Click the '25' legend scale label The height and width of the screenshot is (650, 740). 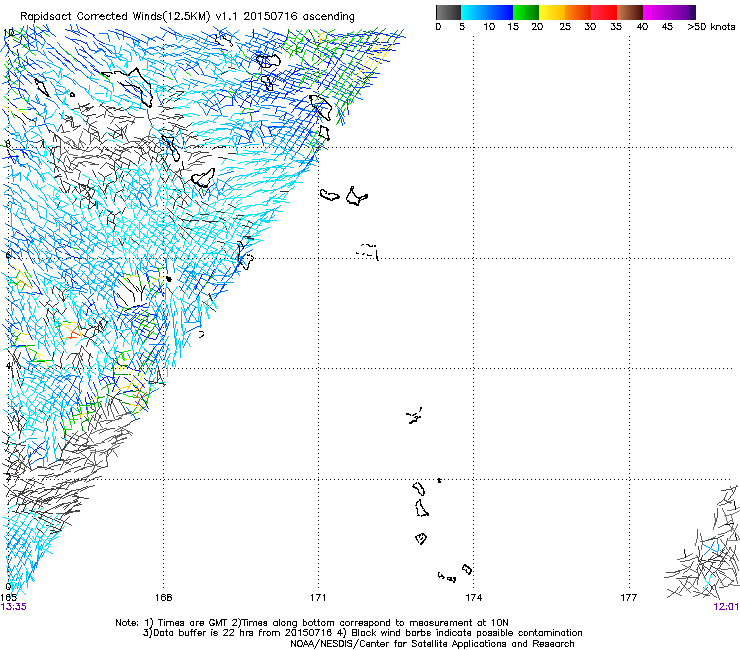565,27
